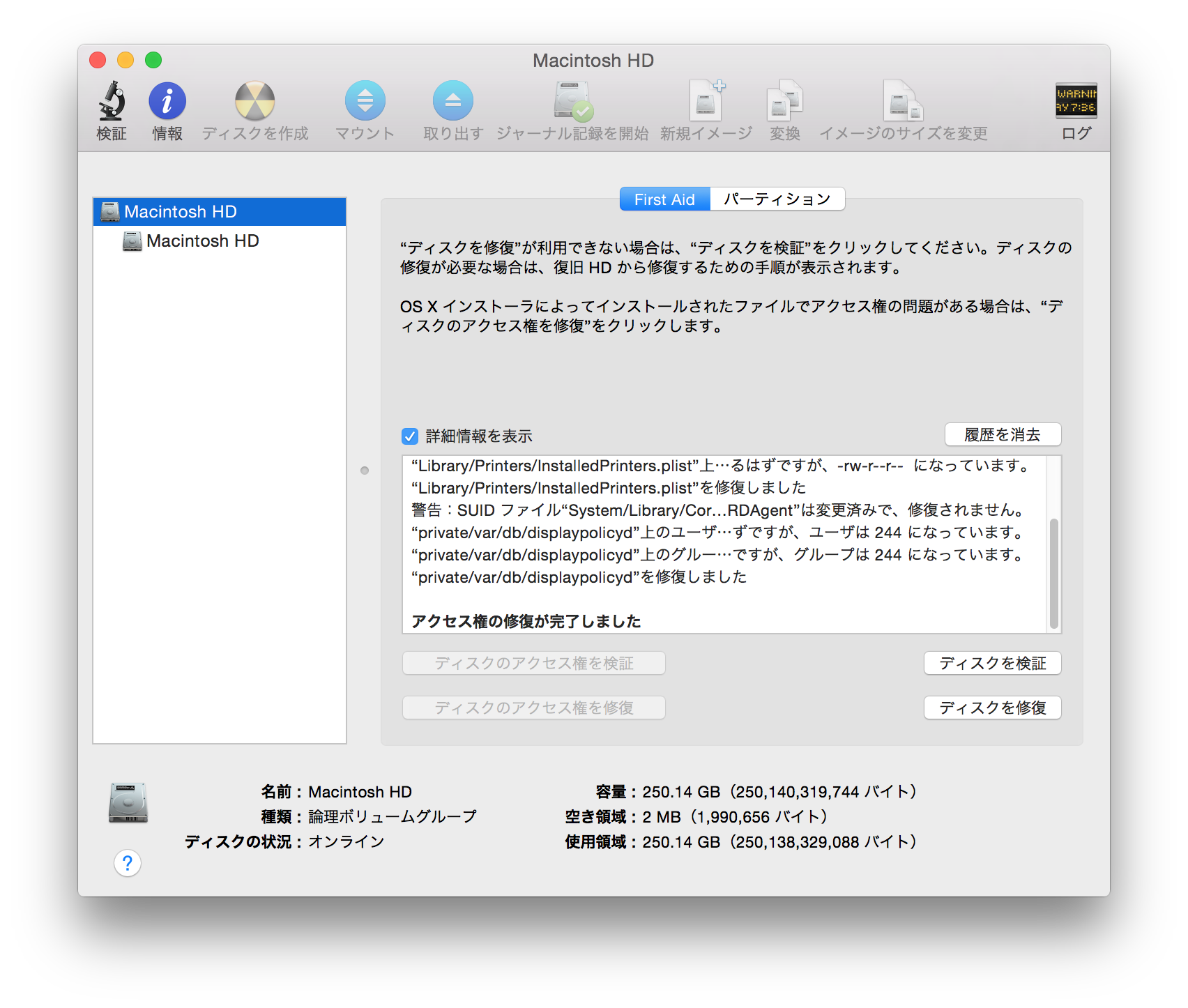Zoom the window with the green button
1188x1008 pixels.
coord(153,60)
